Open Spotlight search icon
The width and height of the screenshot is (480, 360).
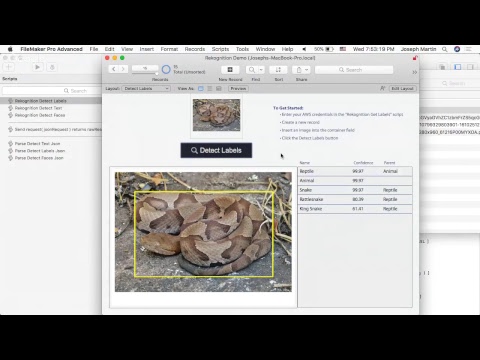445,49
